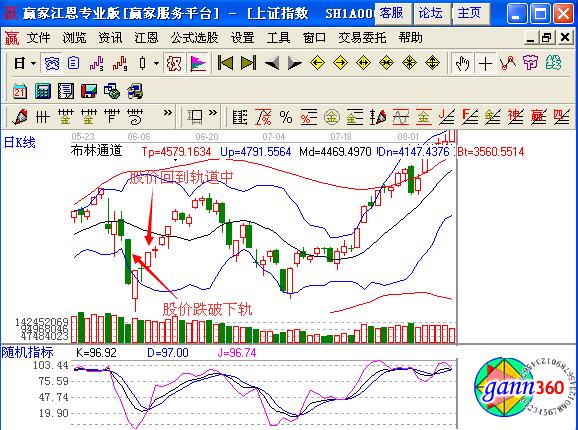The height and width of the screenshot is (430, 578).
Task: Click the 论坛 button in title bar
Action: tap(430, 13)
